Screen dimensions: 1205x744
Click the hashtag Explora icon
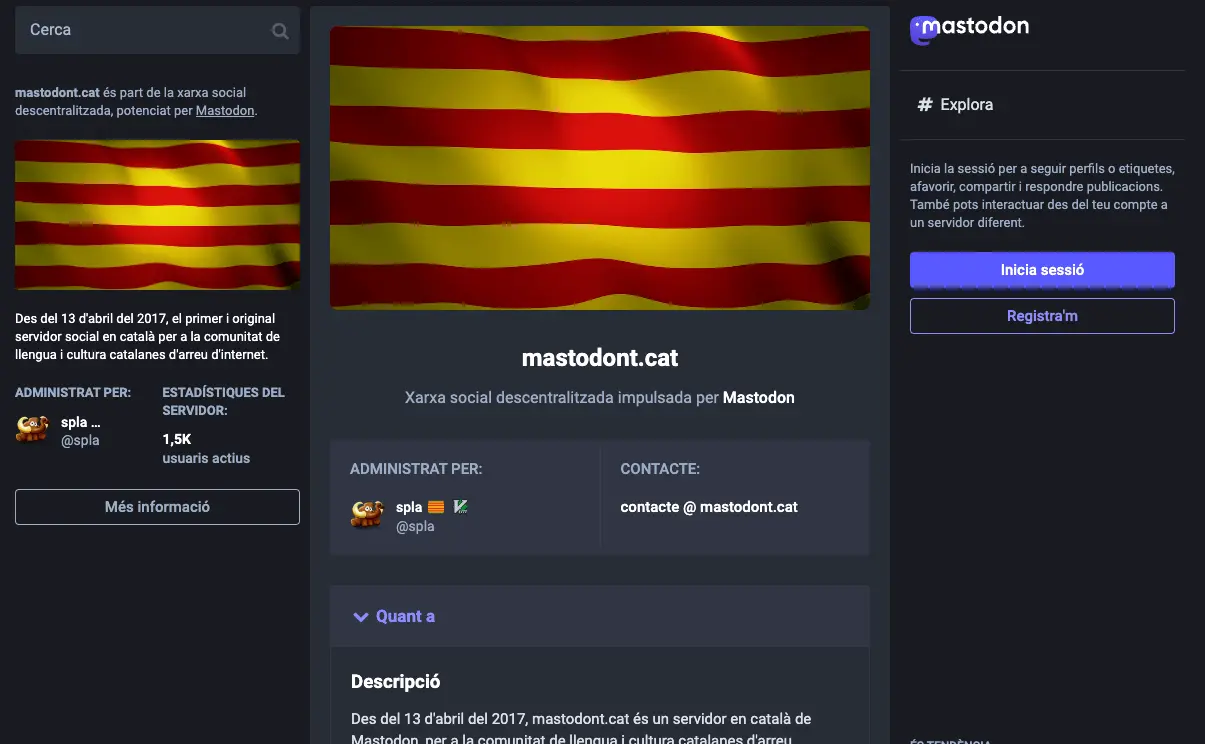[925, 104]
